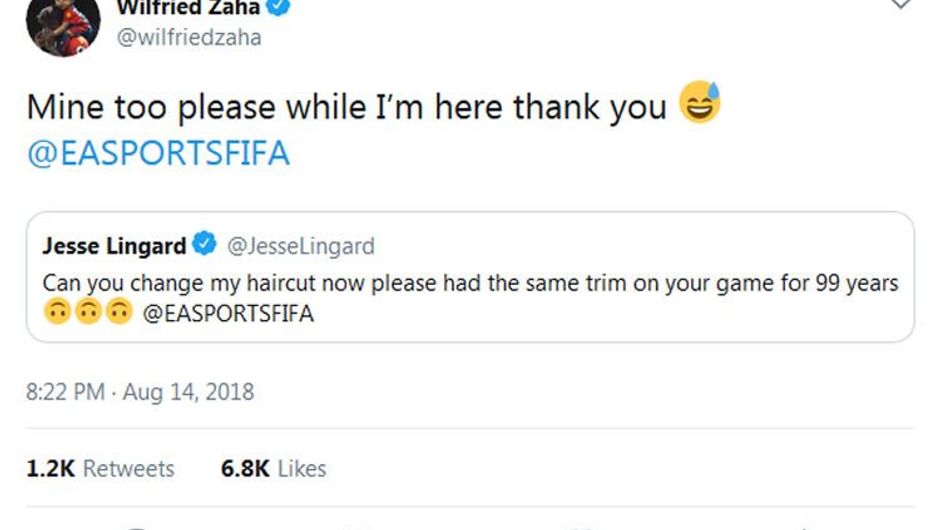
Task: View the 1.2K Retweets list
Action: tap(100, 468)
